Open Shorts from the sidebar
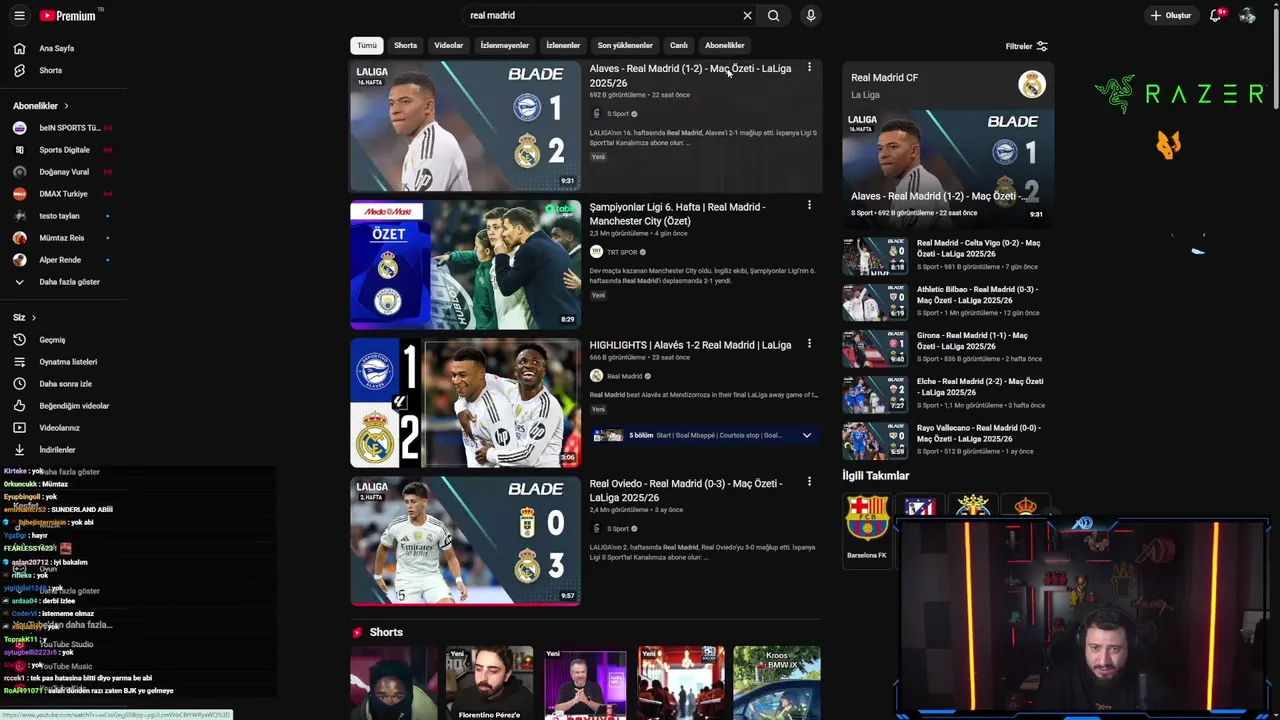This screenshot has height=720, width=1280. click(x=50, y=70)
